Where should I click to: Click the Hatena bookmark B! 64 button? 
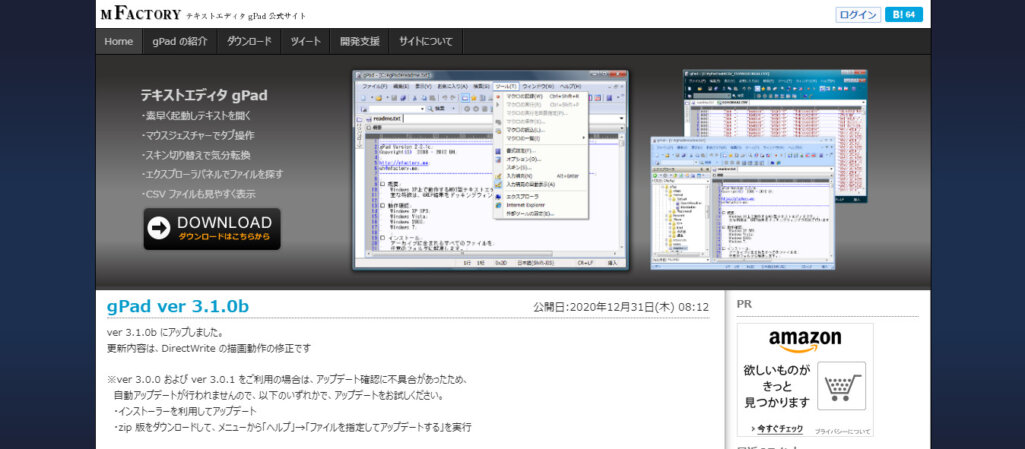coord(904,15)
